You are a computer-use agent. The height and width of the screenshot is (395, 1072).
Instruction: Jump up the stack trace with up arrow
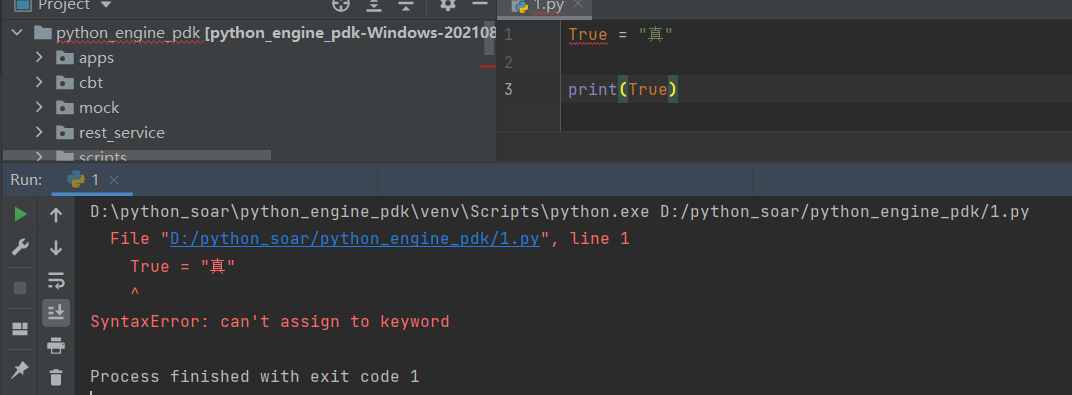(x=56, y=215)
